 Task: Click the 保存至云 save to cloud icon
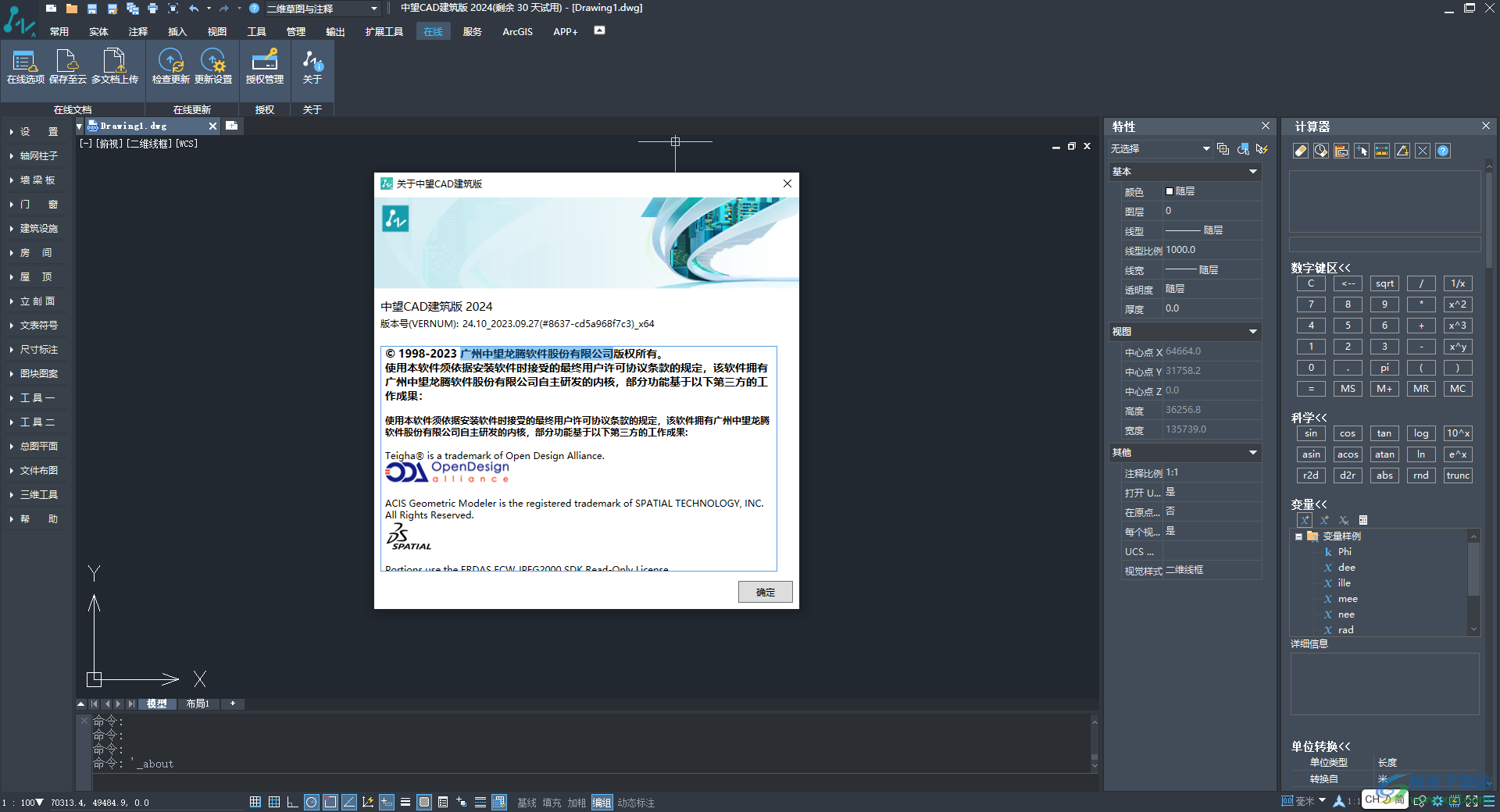coord(67,66)
